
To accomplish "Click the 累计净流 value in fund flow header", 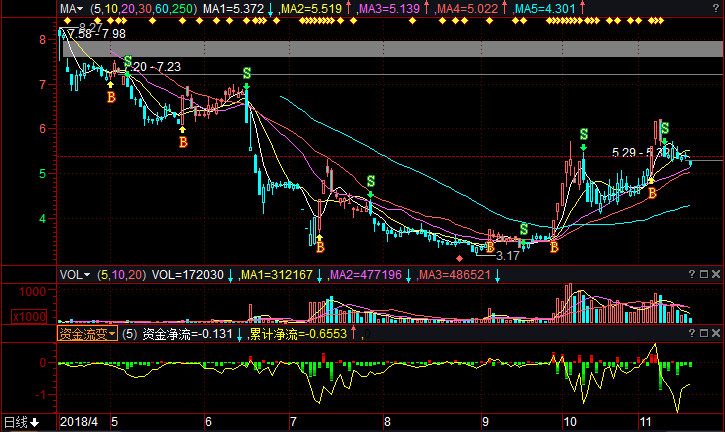I will (x=299, y=334).
